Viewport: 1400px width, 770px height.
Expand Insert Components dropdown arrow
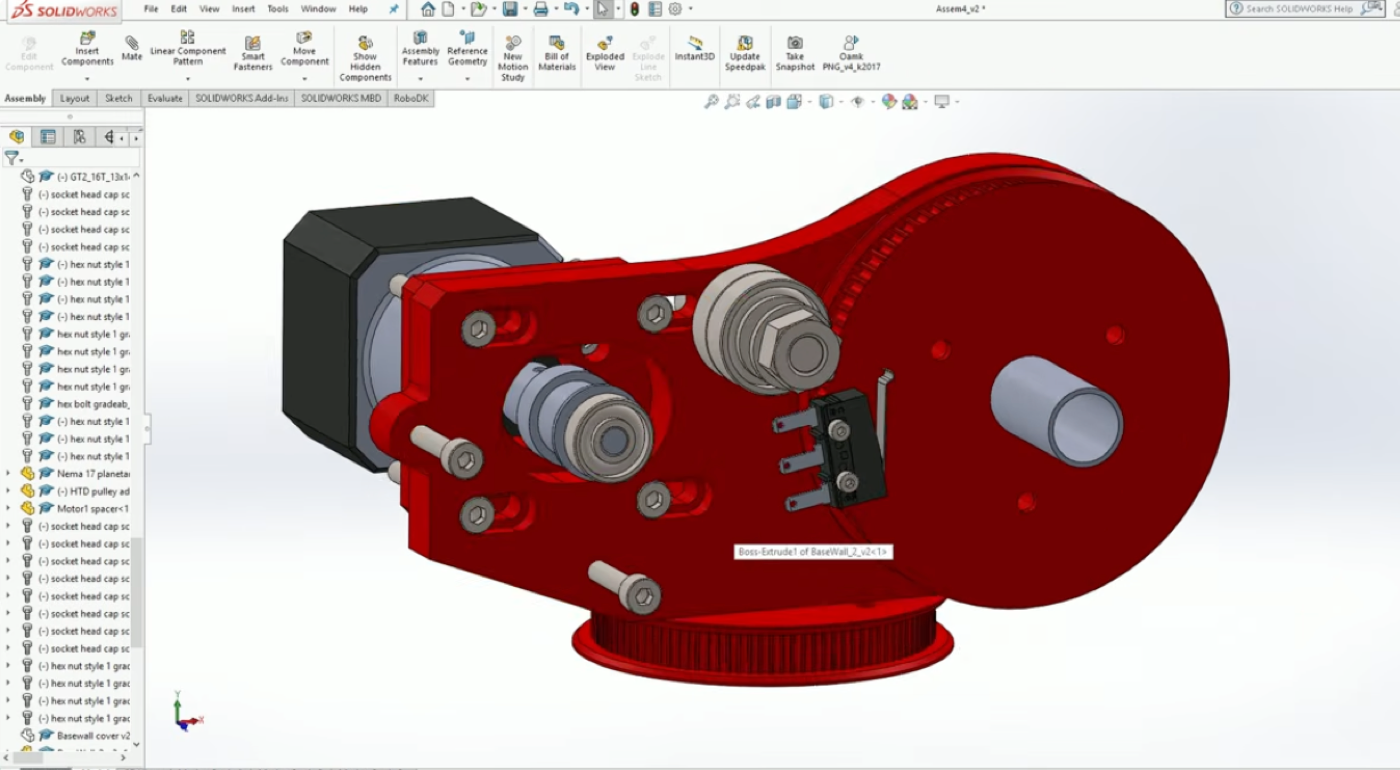coord(87,78)
